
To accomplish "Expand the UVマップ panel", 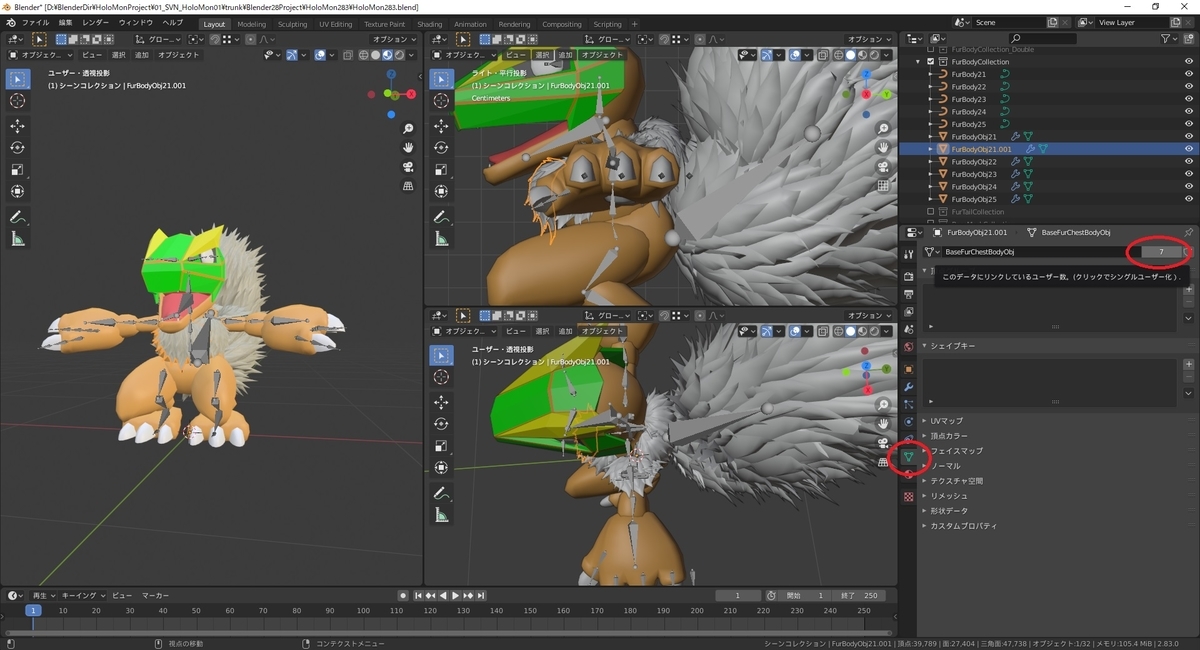I will (x=947, y=421).
